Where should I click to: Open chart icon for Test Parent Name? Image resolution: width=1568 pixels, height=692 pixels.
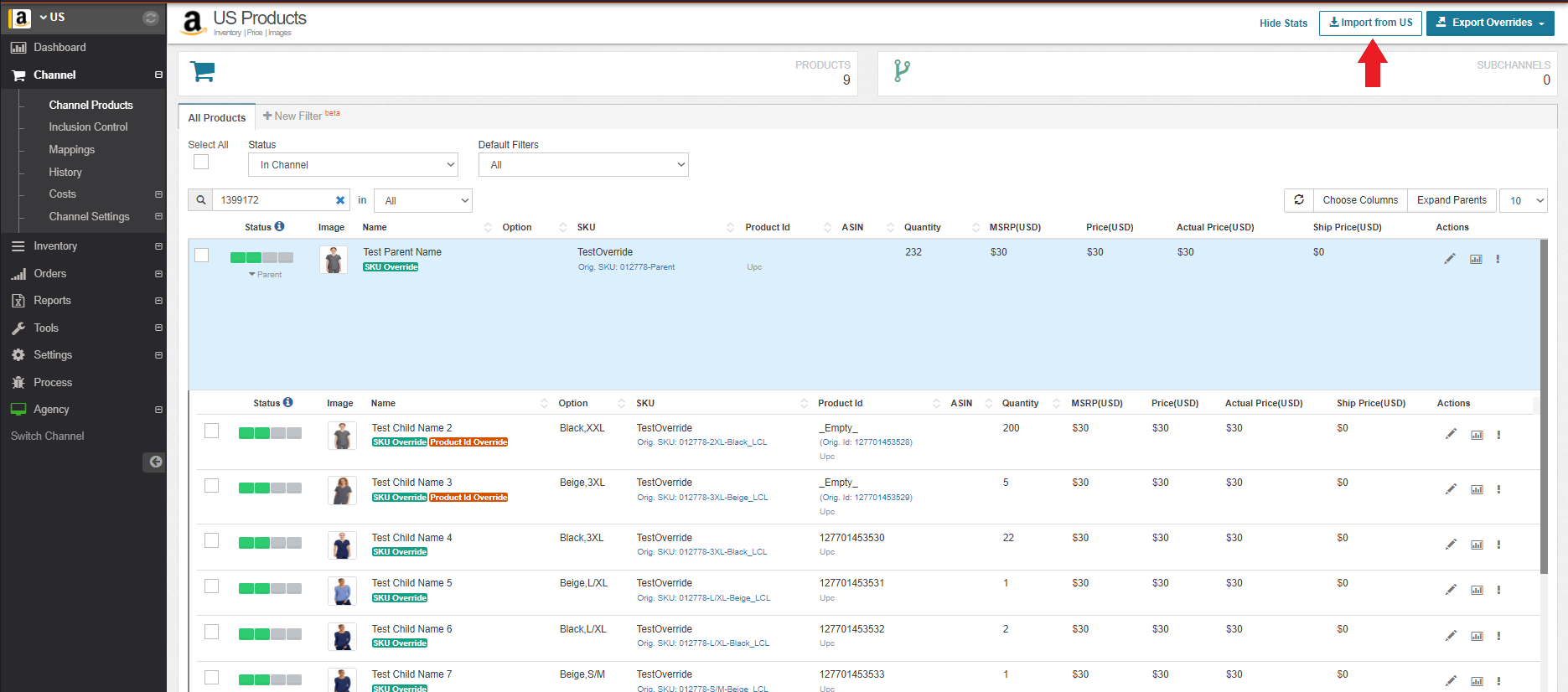click(x=1476, y=259)
